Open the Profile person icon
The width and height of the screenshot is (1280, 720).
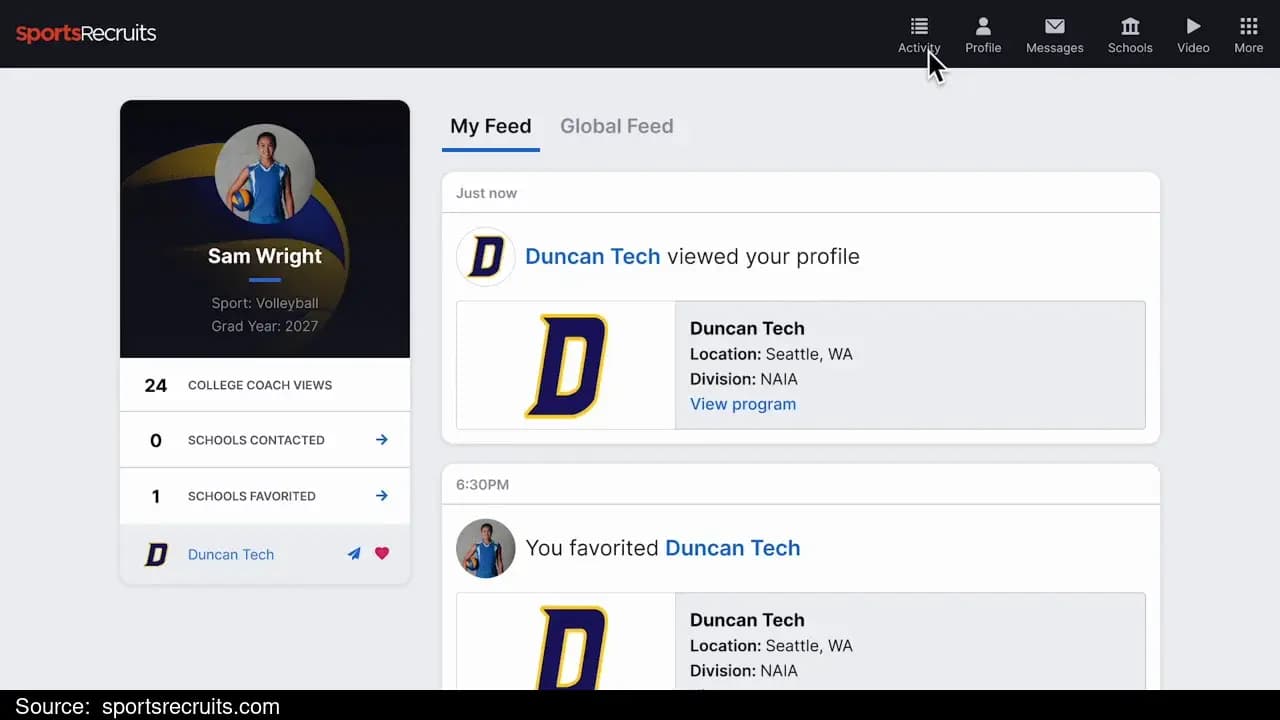pyautogui.click(x=983, y=26)
